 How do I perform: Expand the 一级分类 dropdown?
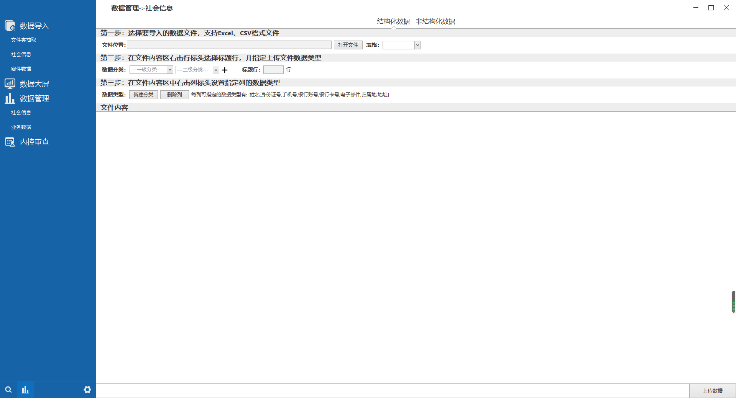151,69
